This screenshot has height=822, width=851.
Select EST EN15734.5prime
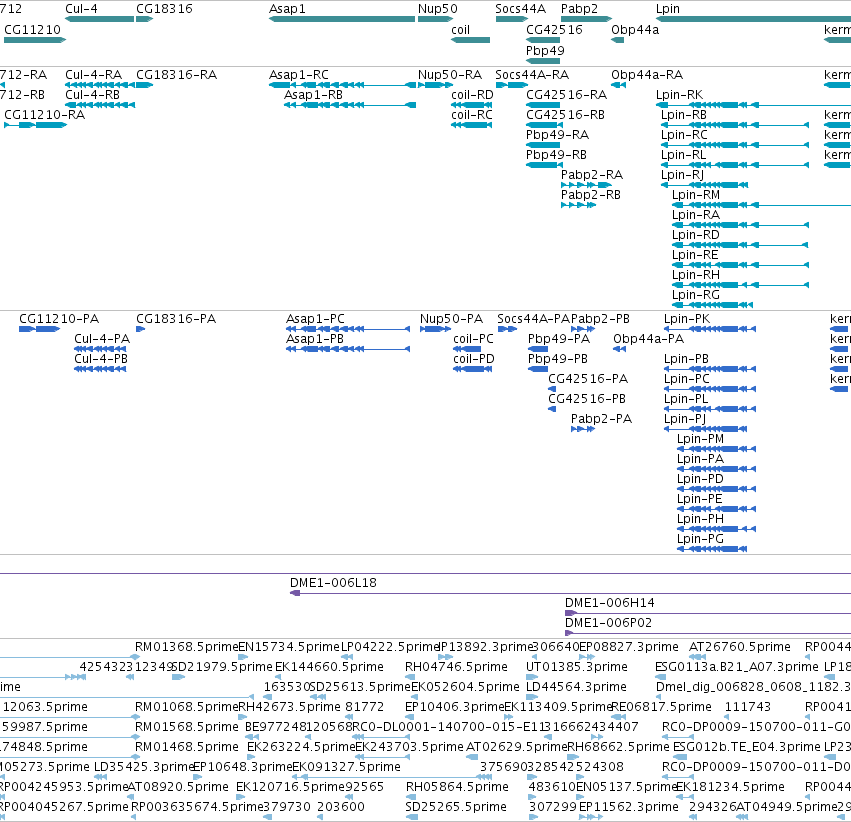point(289,647)
